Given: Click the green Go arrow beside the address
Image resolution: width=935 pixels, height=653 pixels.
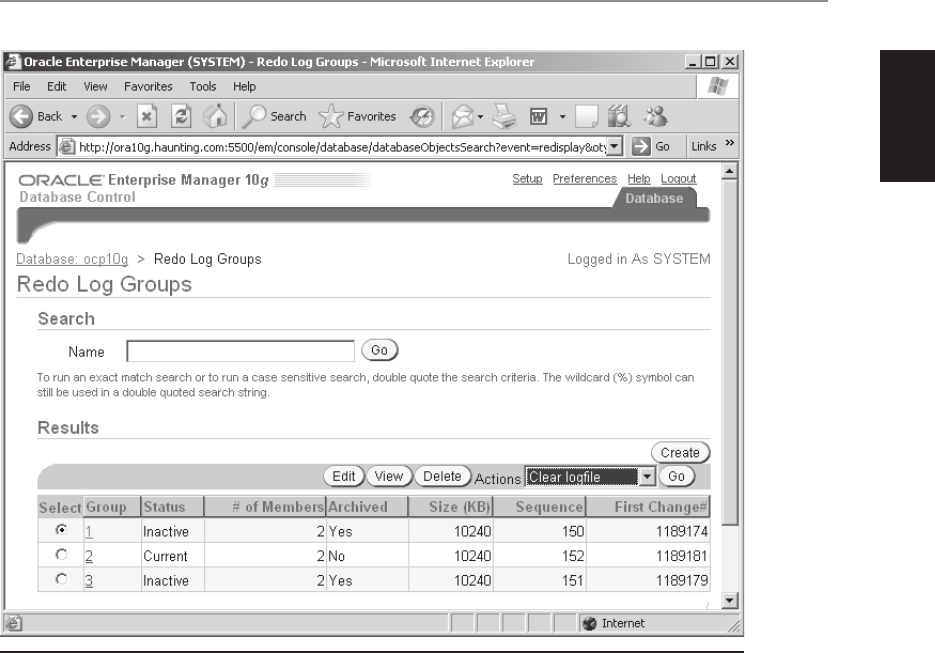Looking at the screenshot, I should coord(641,146).
